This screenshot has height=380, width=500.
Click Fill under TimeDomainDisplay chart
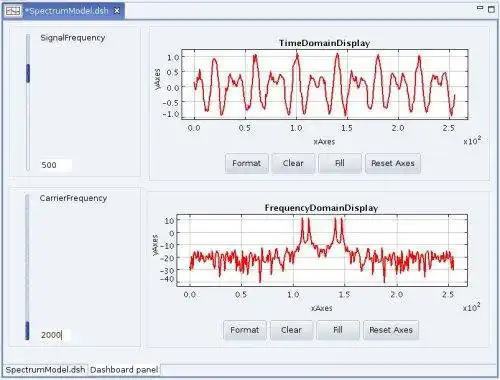(x=340, y=163)
